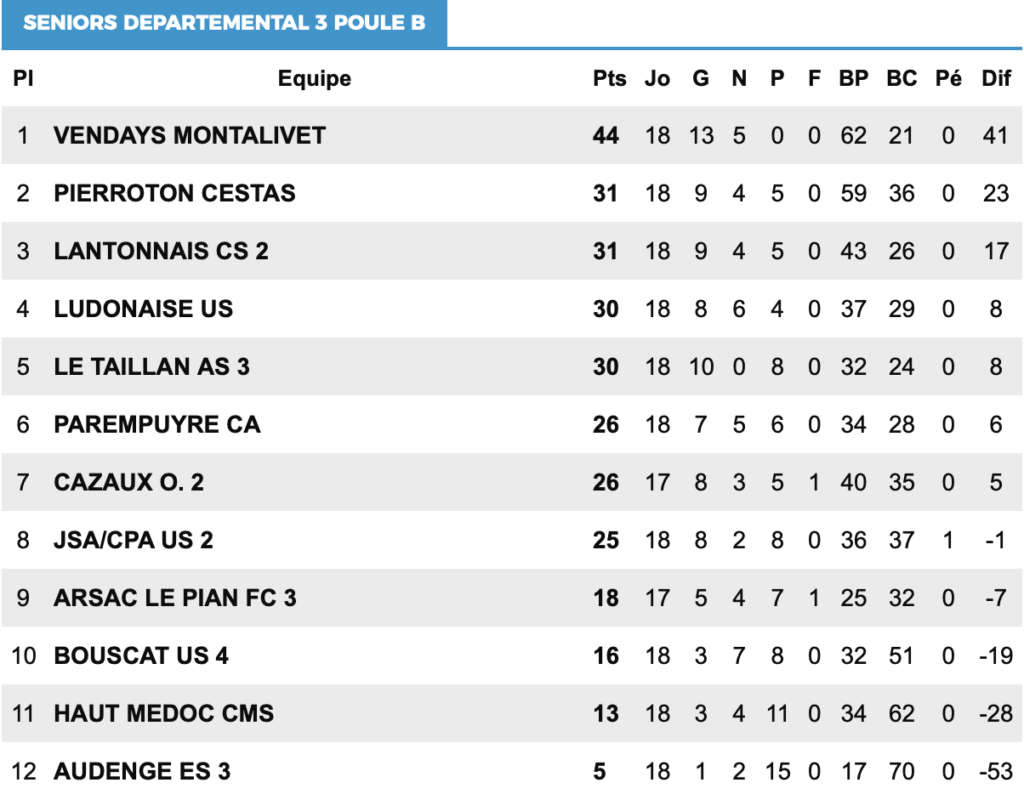Click the Pl column header

tap(23, 78)
